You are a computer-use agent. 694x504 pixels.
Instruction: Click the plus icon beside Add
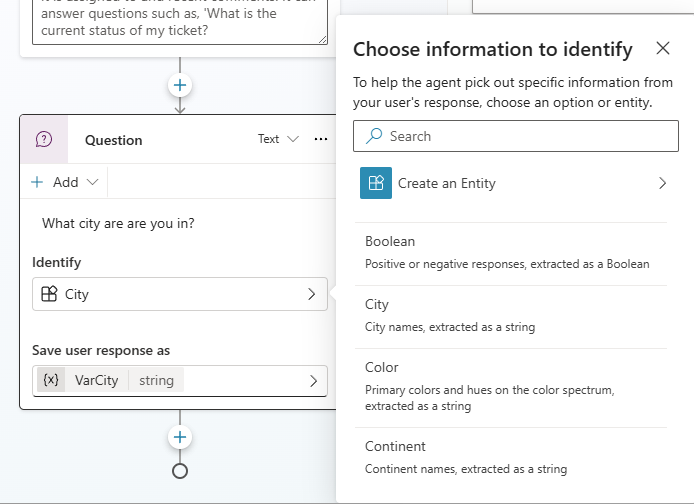point(37,182)
